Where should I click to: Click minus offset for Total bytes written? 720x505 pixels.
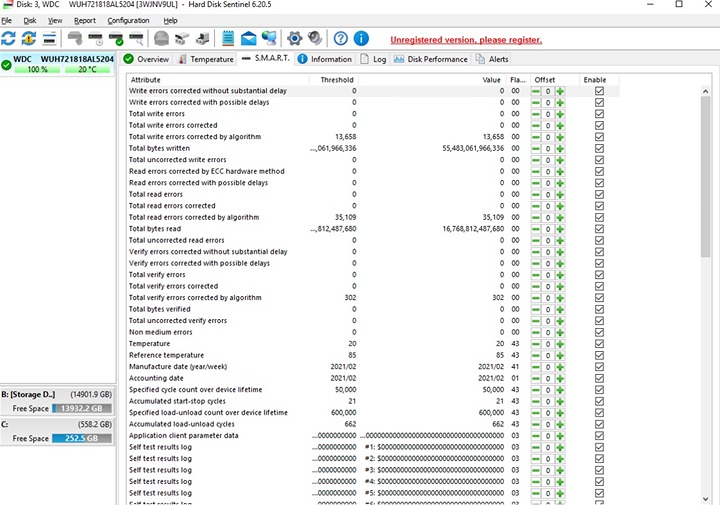(536, 149)
